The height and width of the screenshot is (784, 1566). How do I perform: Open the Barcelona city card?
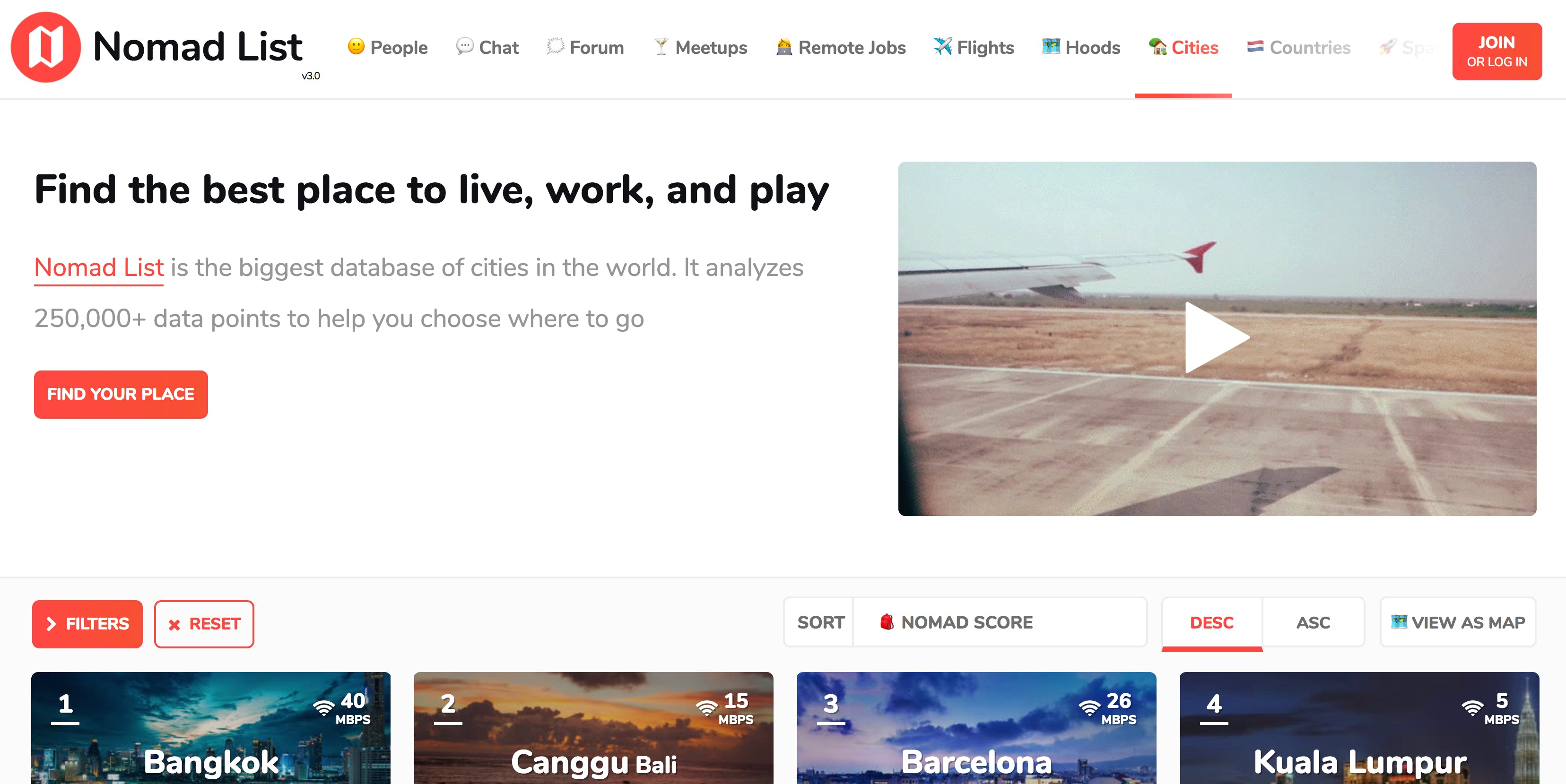[977, 728]
